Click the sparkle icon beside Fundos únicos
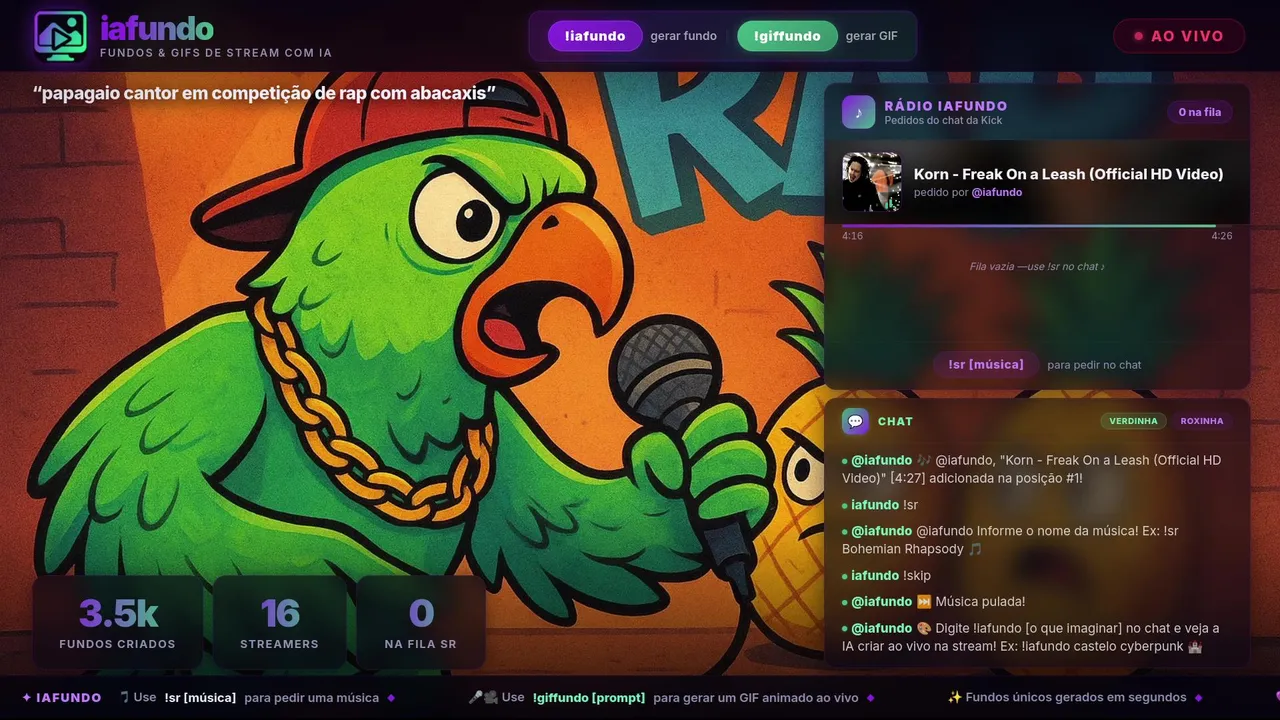 (954, 697)
